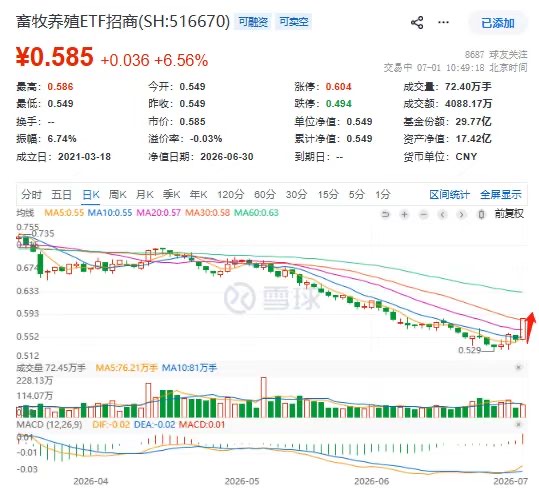Switch to the 15分 interval tab

328,195
